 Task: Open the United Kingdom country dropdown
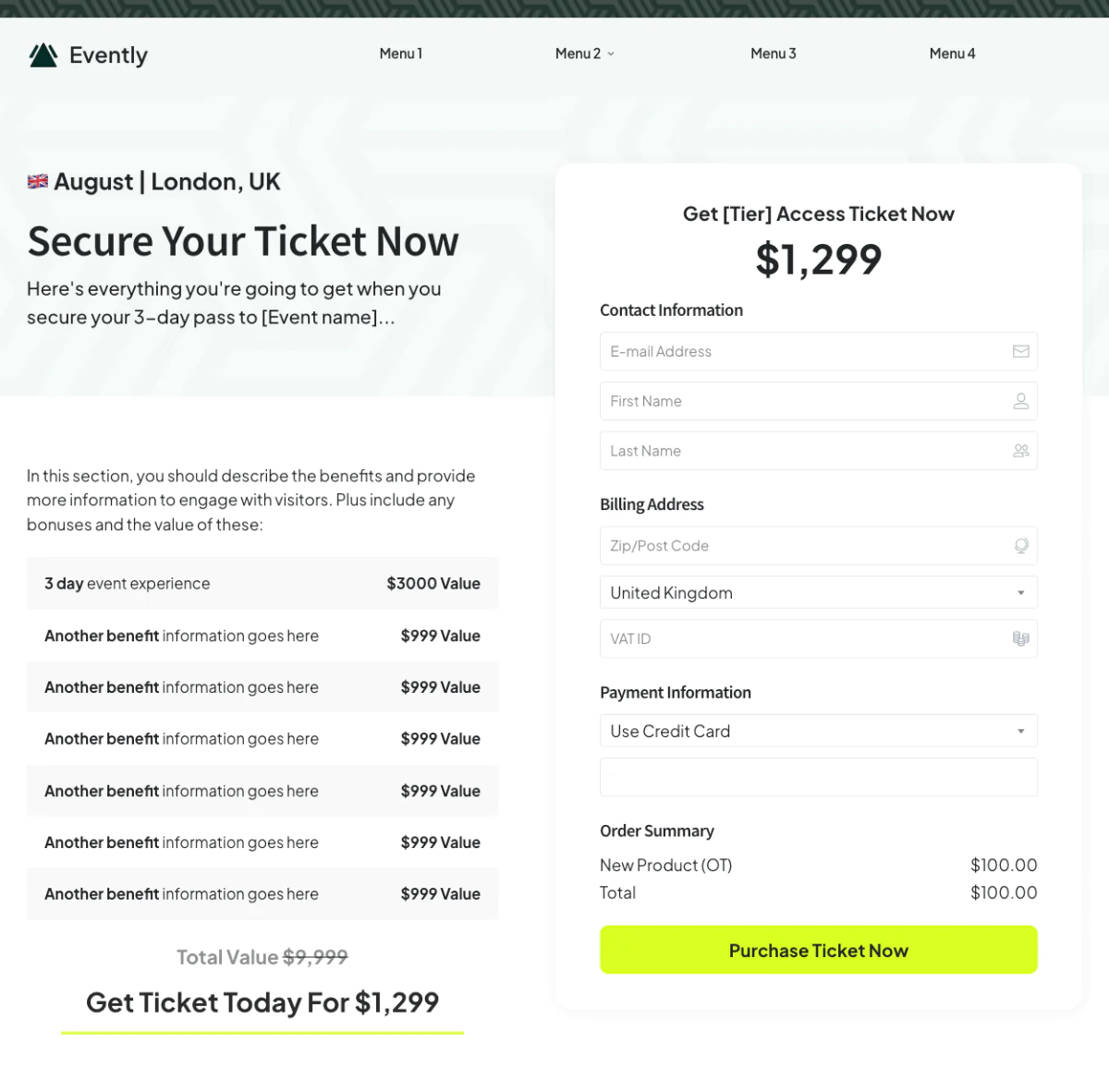click(x=819, y=592)
